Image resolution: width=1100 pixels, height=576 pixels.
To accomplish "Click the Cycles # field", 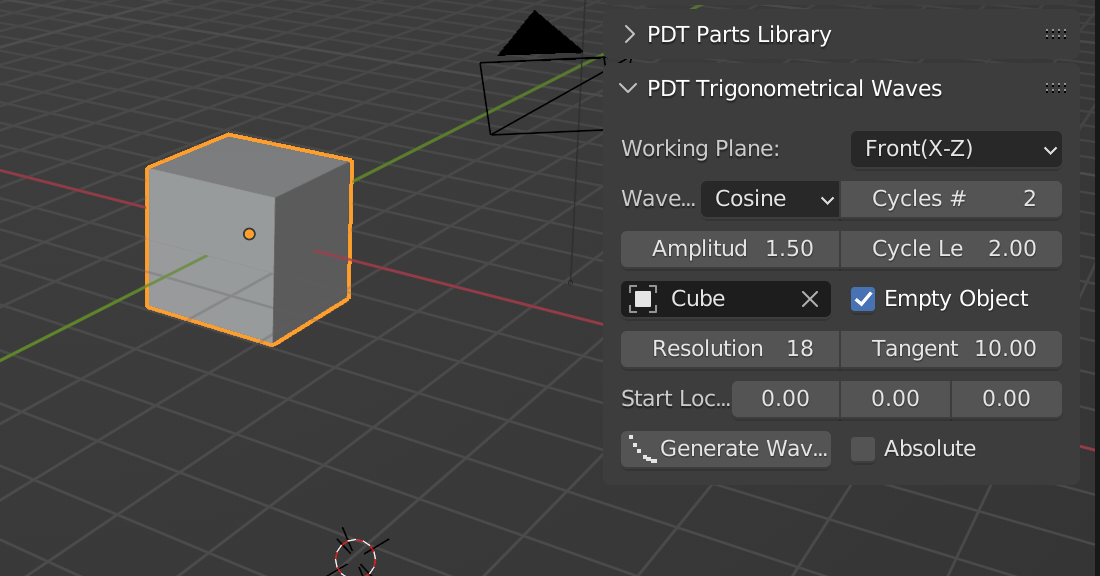I will coord(951,199).
